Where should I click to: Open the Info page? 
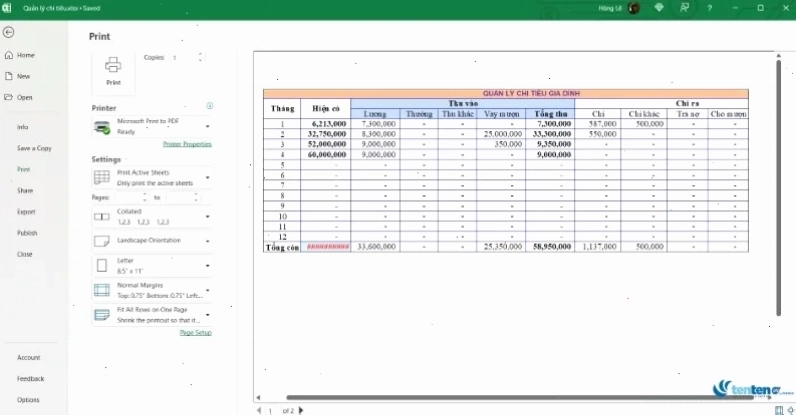pos(23,127)
